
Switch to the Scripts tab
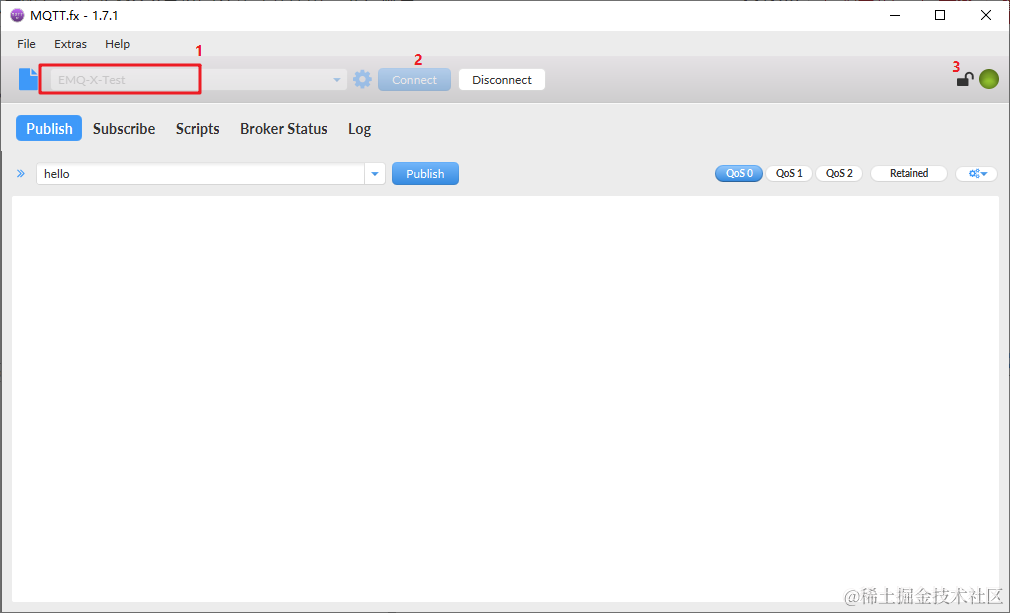198,129
